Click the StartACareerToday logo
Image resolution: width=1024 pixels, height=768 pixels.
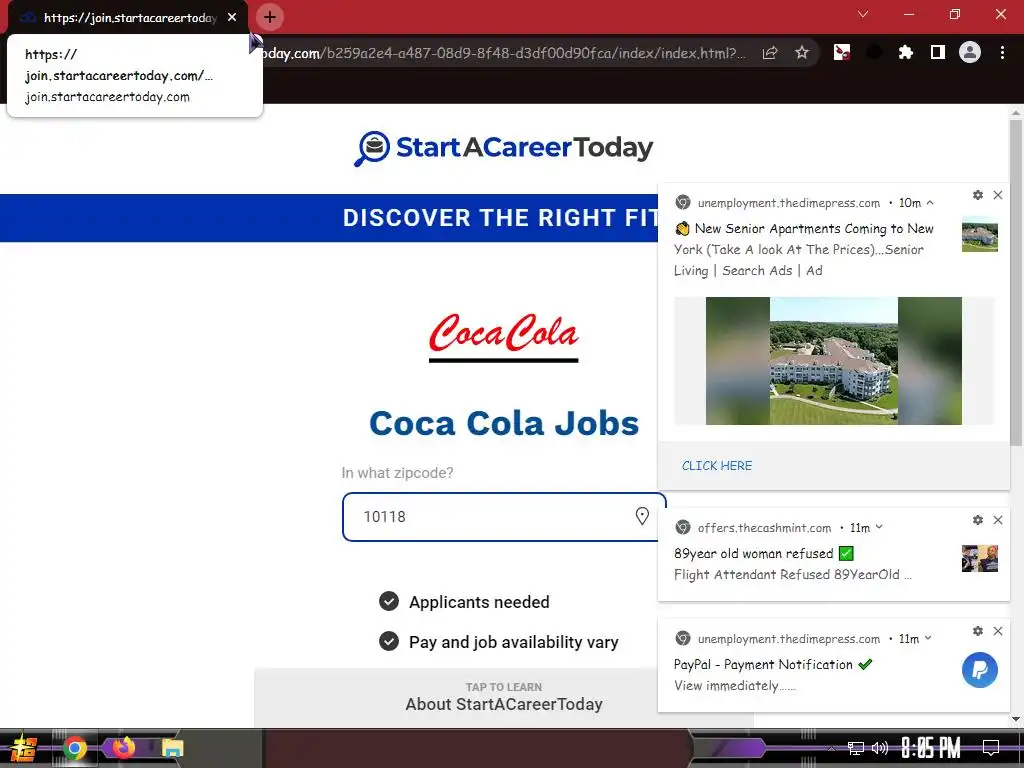coord(503,148)
